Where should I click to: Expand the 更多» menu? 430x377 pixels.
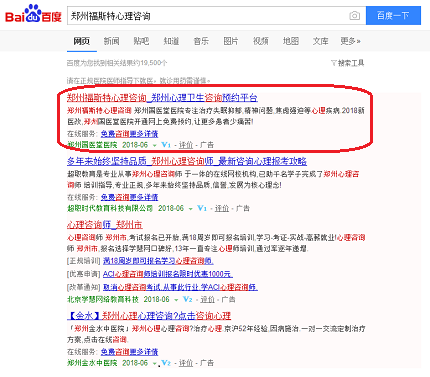[350, 41]
